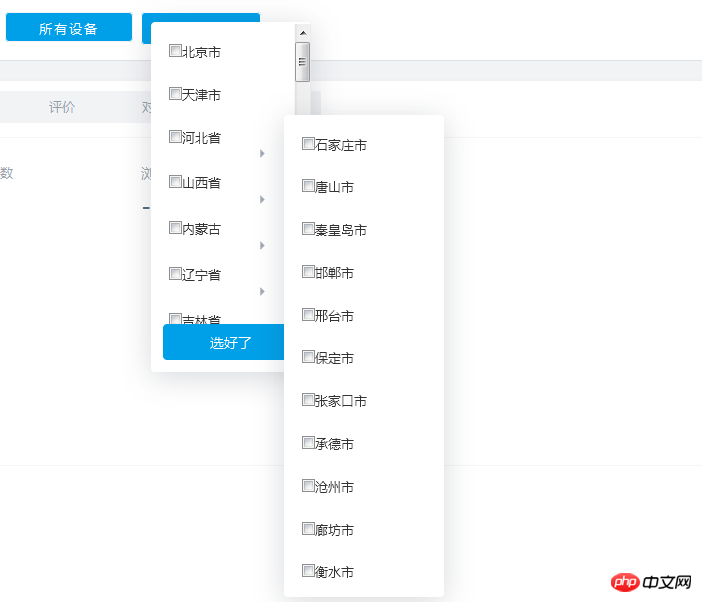Click the 沧州市 label text
The image size is (702, 602).
334,487
